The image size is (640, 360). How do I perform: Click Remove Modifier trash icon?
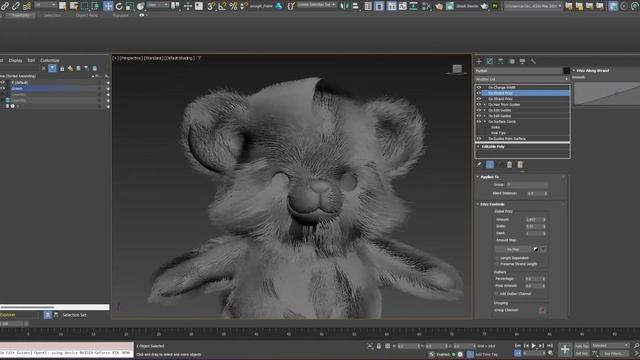point(509,164)
